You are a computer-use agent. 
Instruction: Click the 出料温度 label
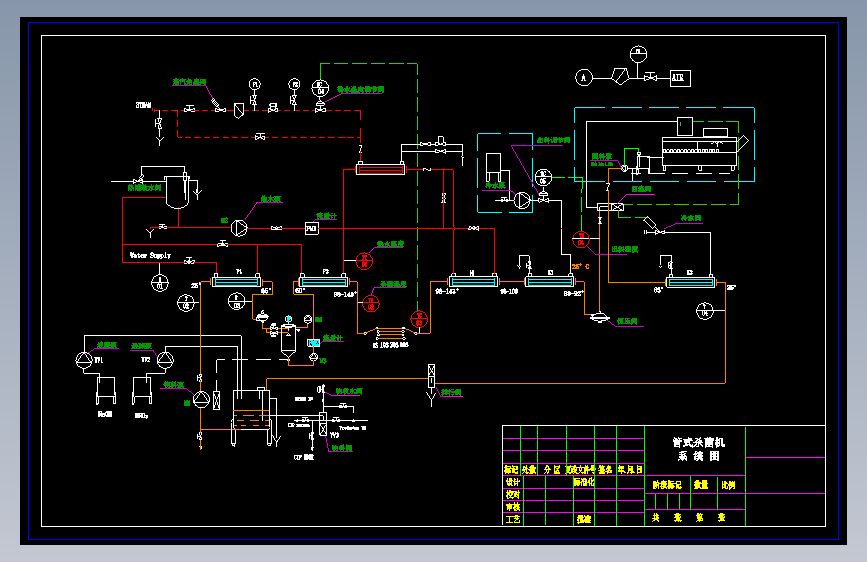[625, 249]
